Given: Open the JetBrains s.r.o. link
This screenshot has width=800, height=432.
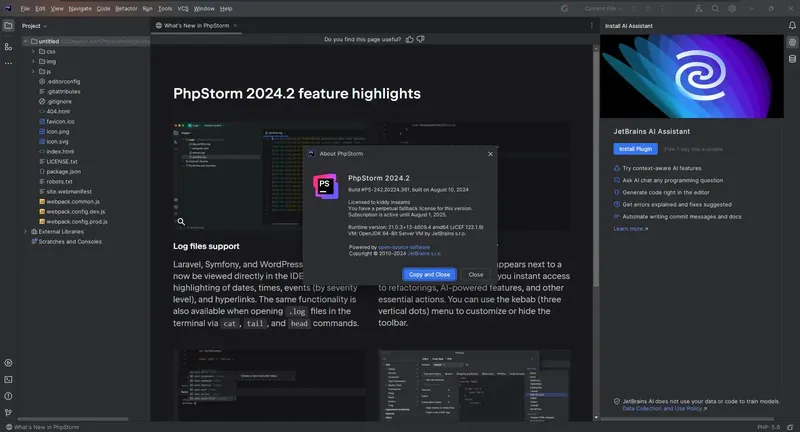Looking at the screenshot, I should coord(424,253).
